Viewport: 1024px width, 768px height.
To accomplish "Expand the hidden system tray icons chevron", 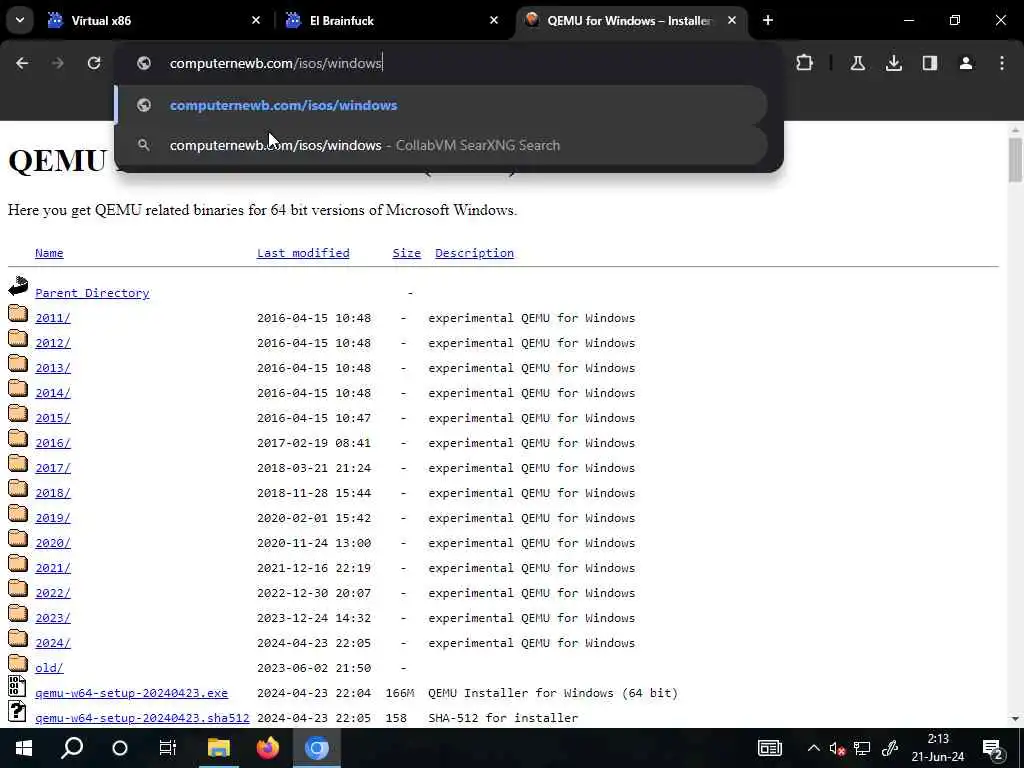I will click(813, 748).
